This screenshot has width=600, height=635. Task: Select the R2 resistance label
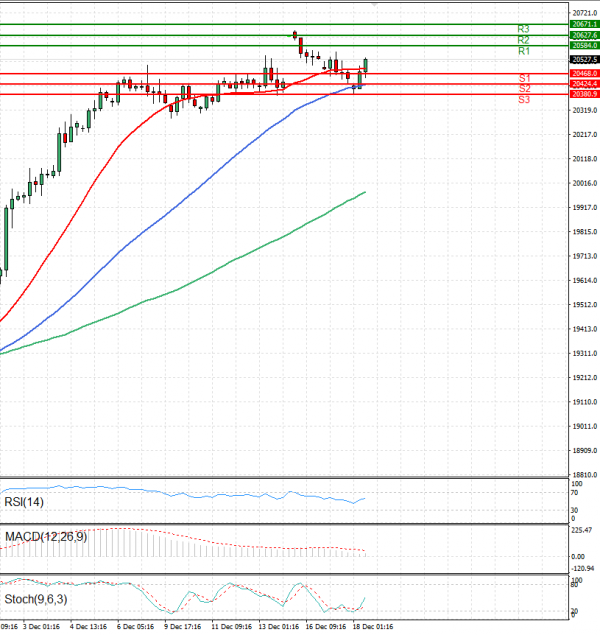(x=523, y=40)
